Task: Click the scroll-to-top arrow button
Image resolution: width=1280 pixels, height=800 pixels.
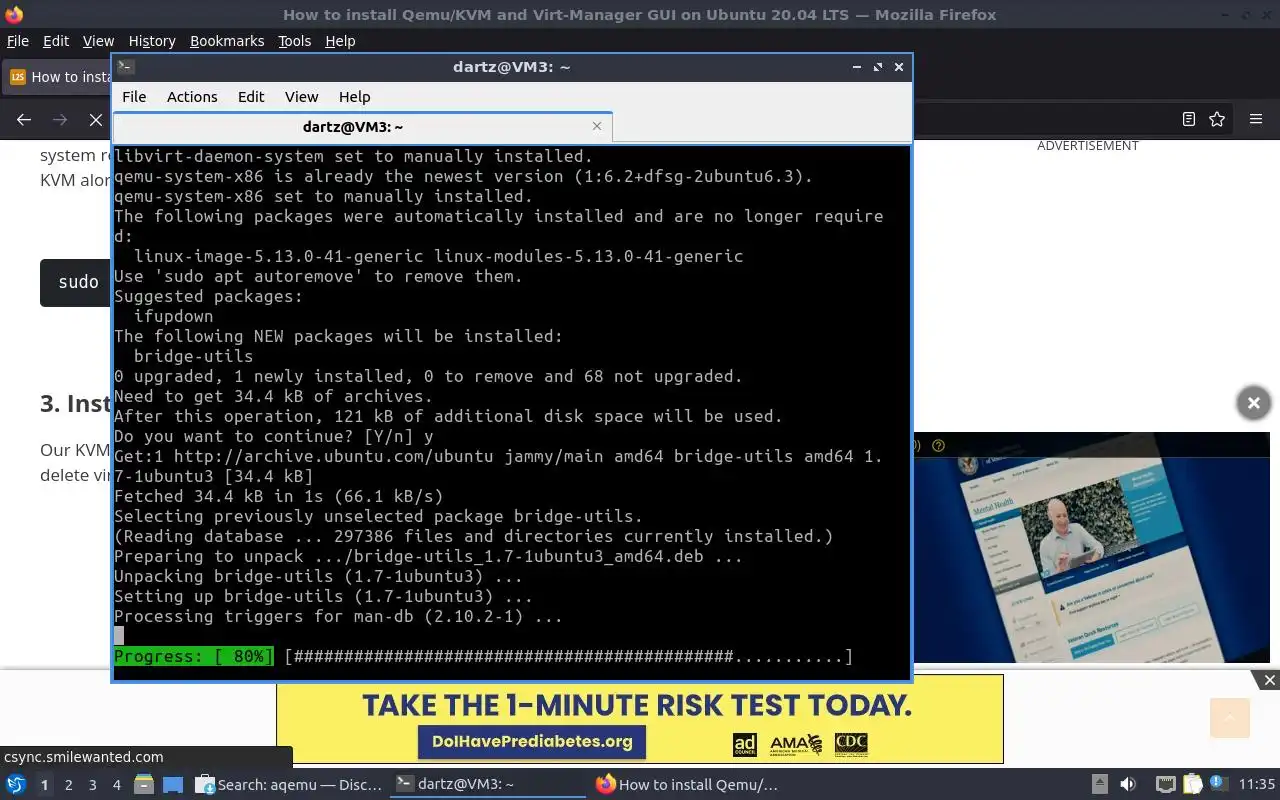Action: click(1230, 717)
